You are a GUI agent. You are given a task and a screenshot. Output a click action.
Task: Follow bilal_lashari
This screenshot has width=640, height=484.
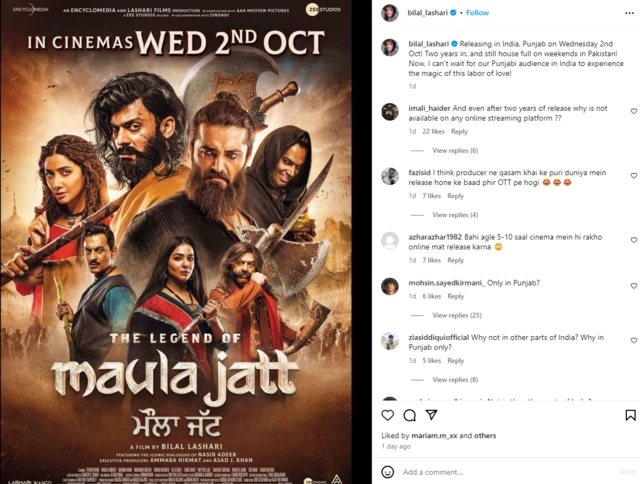tap(477, 13)
